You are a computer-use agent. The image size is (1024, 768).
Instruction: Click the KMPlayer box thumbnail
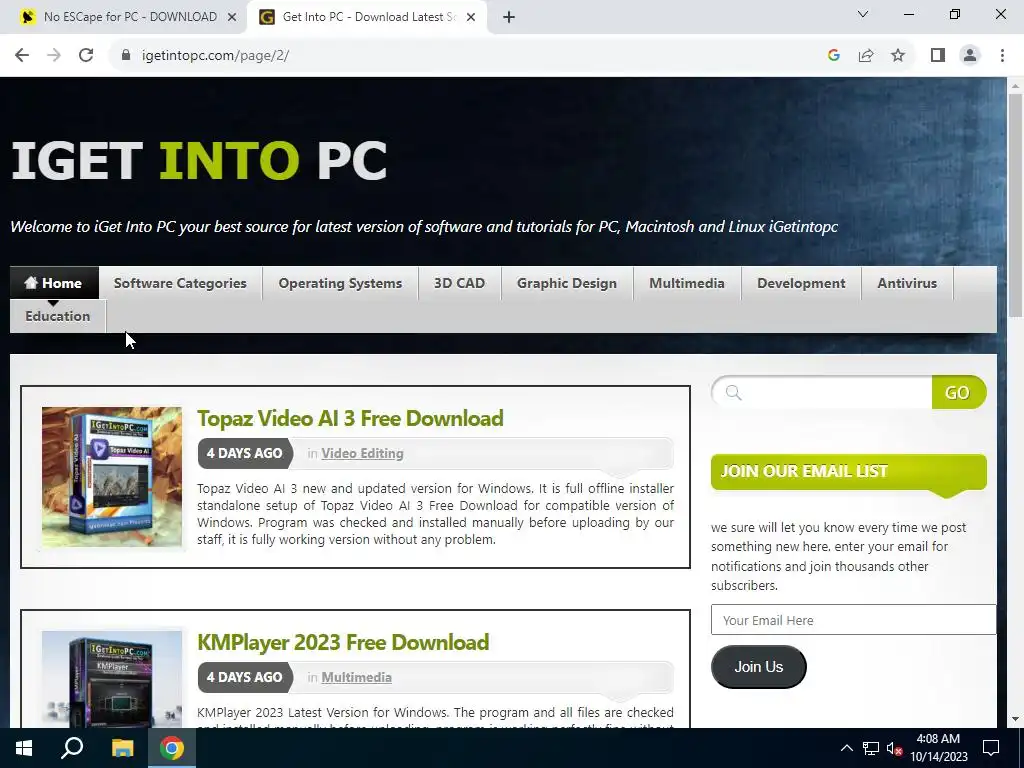pos(112,679)
